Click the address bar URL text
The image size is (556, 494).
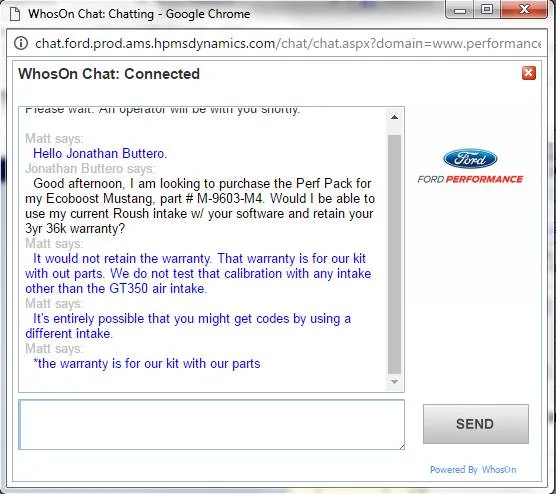[288, 44]
